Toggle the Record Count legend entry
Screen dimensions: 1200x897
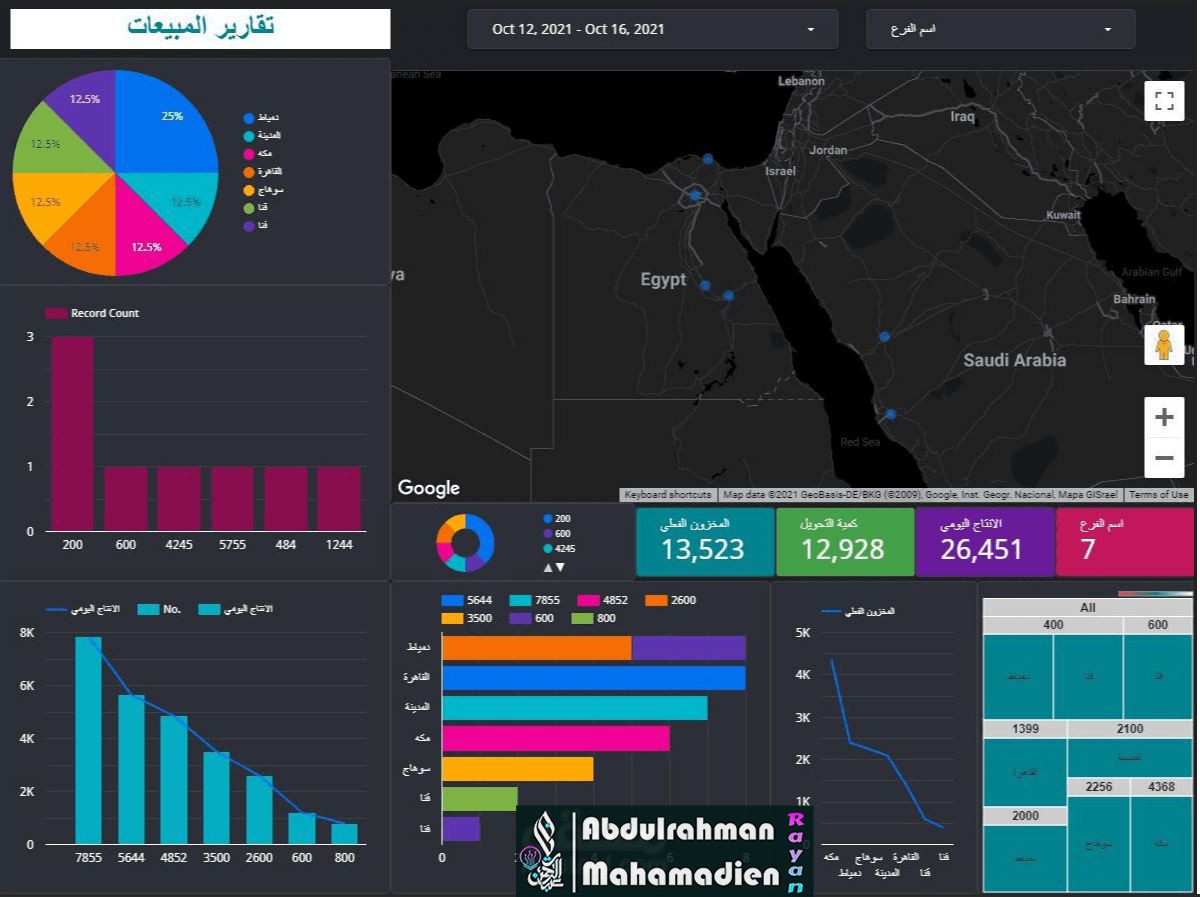click(x=92, y=313)
